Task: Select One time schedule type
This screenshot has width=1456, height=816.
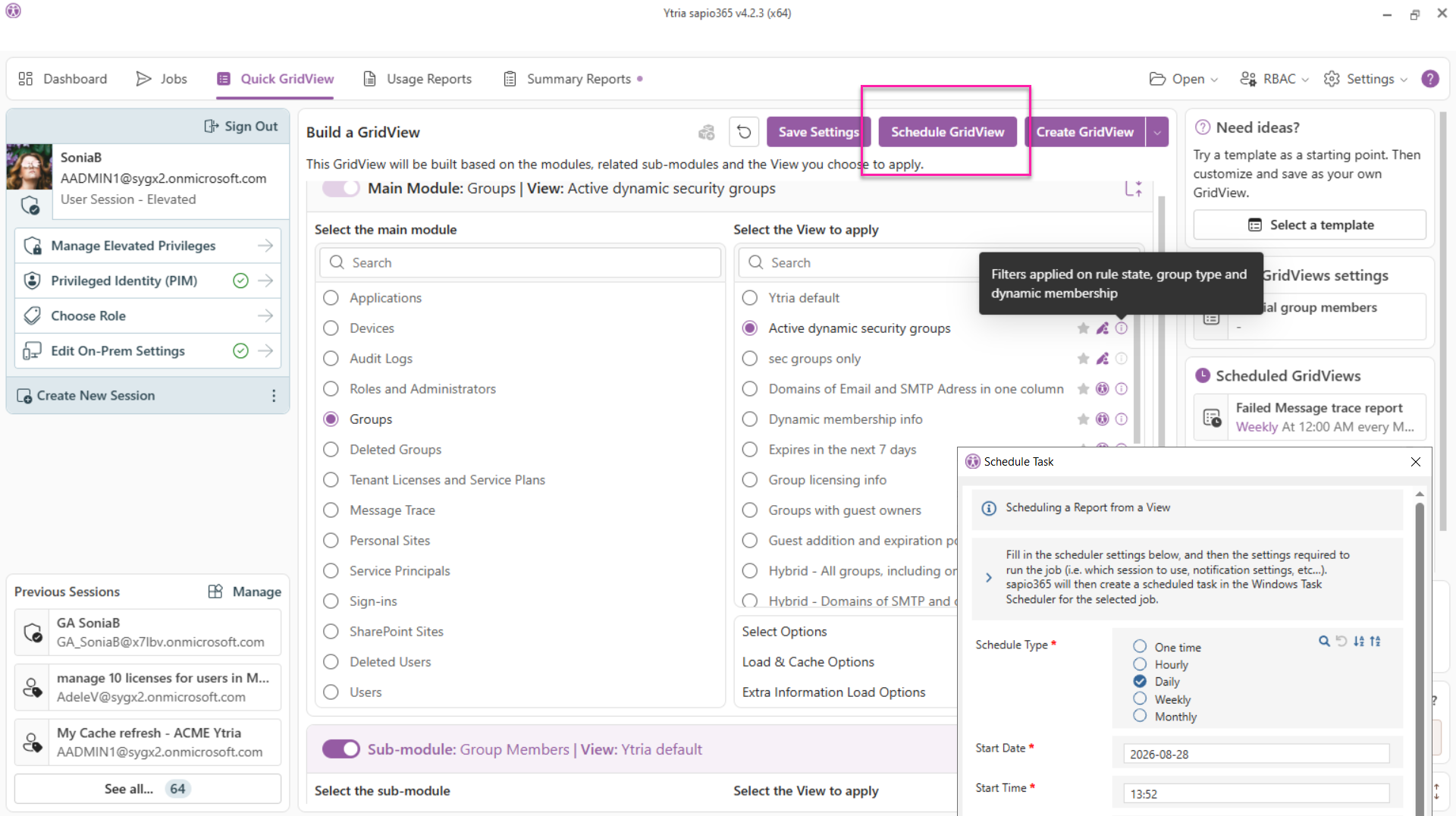Action: (x=1140, y=646)
